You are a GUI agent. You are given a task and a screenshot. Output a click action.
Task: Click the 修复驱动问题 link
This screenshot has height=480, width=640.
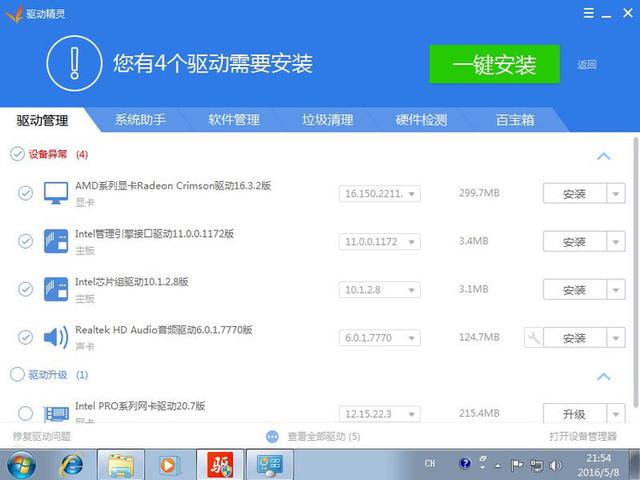coord(42,436)
